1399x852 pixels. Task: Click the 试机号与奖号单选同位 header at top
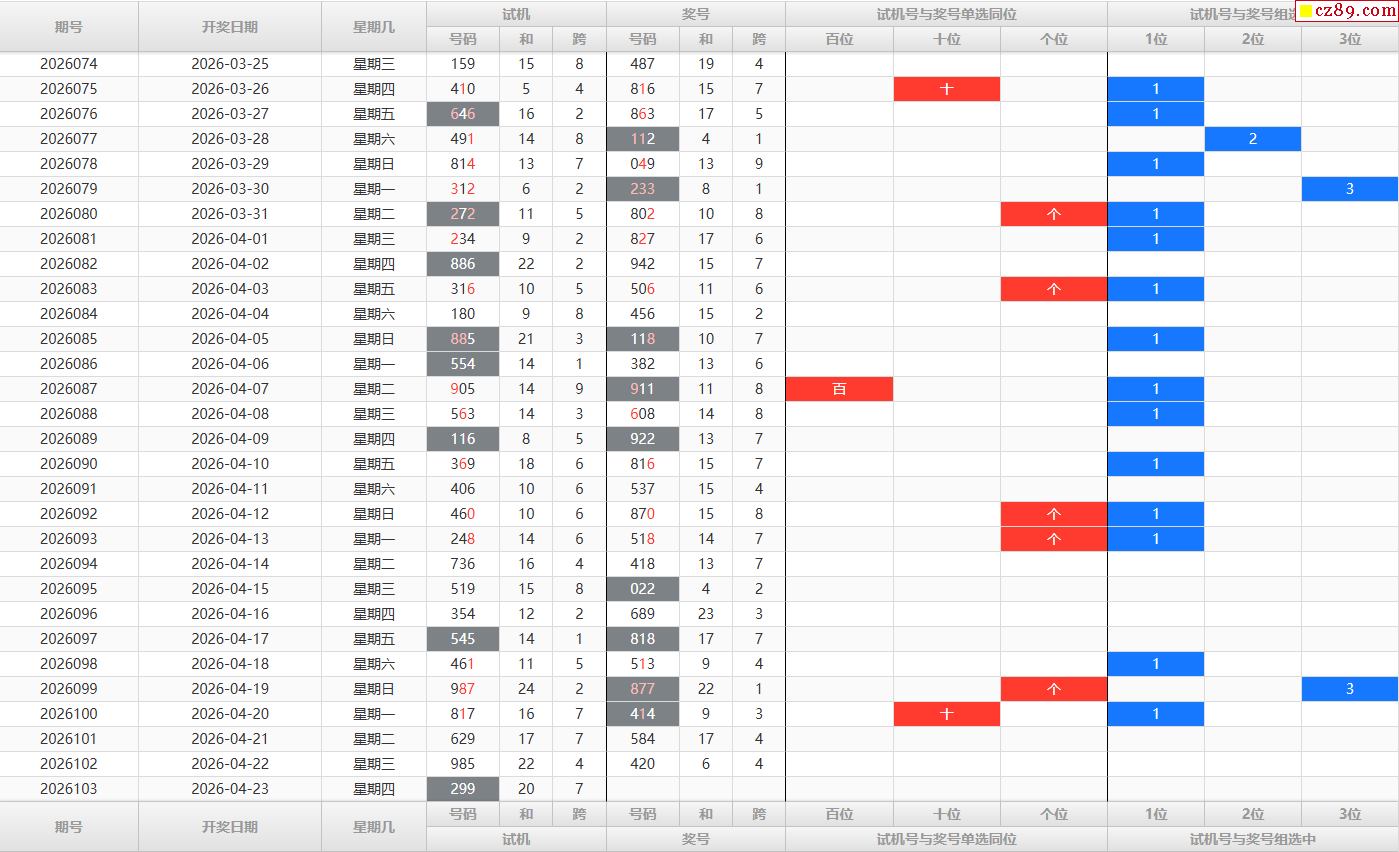click(946, 14)
